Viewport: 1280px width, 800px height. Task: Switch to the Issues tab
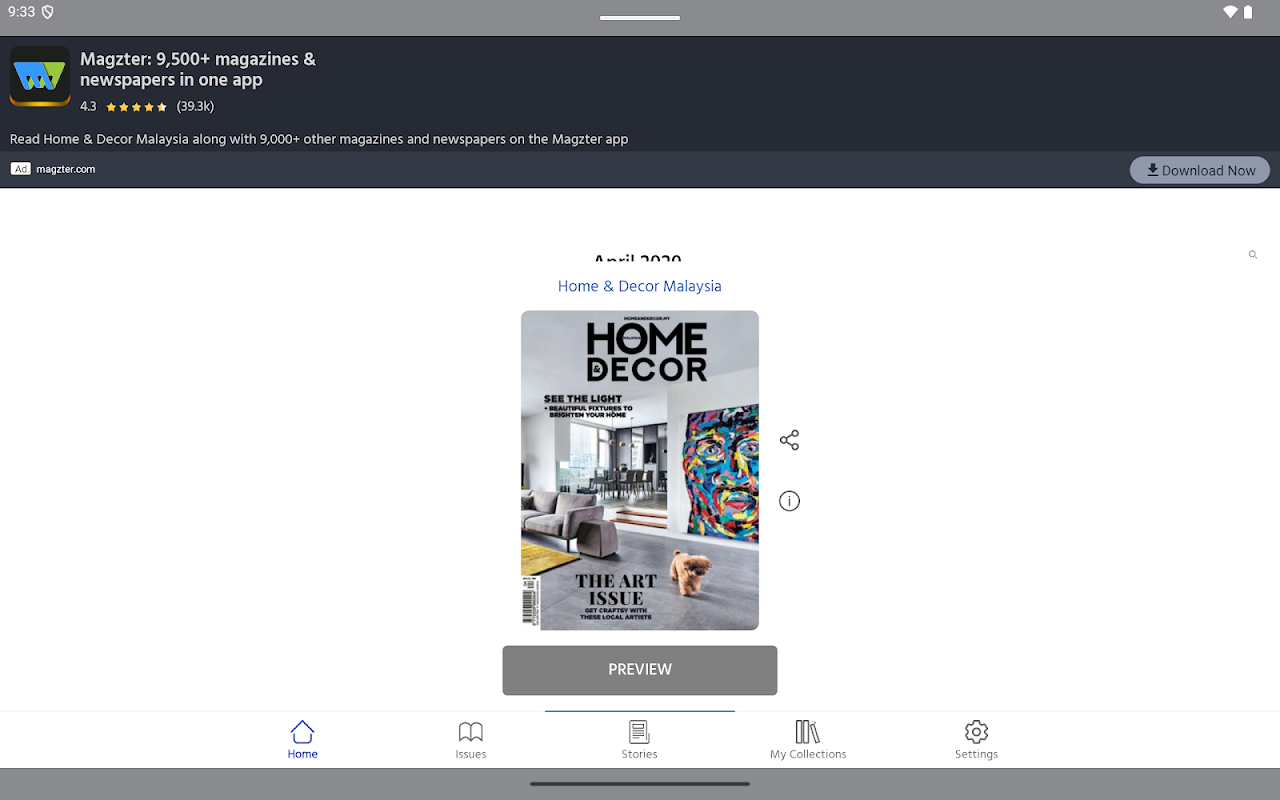coord(471,740)
